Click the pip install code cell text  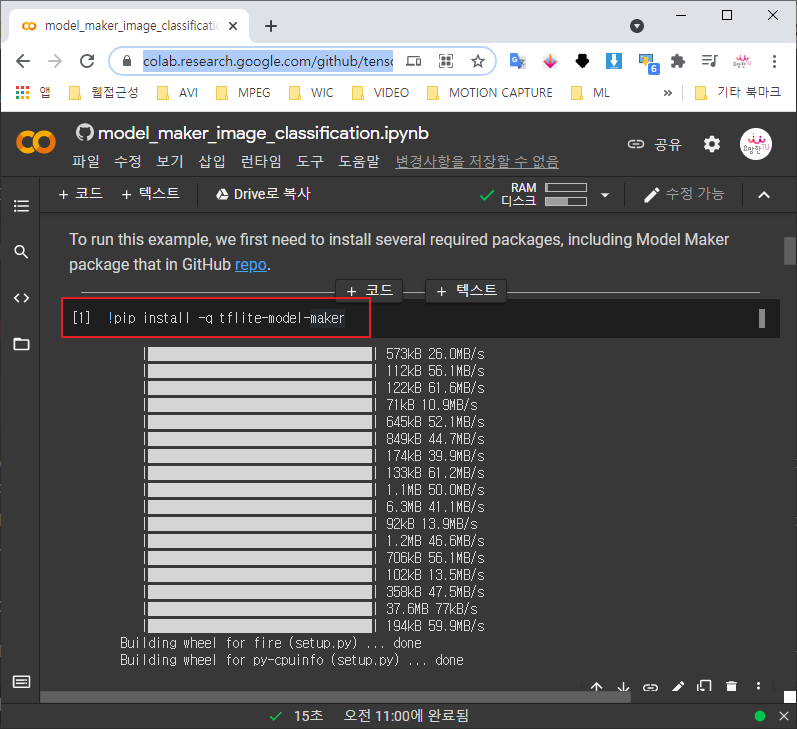(x=226, y=318)
